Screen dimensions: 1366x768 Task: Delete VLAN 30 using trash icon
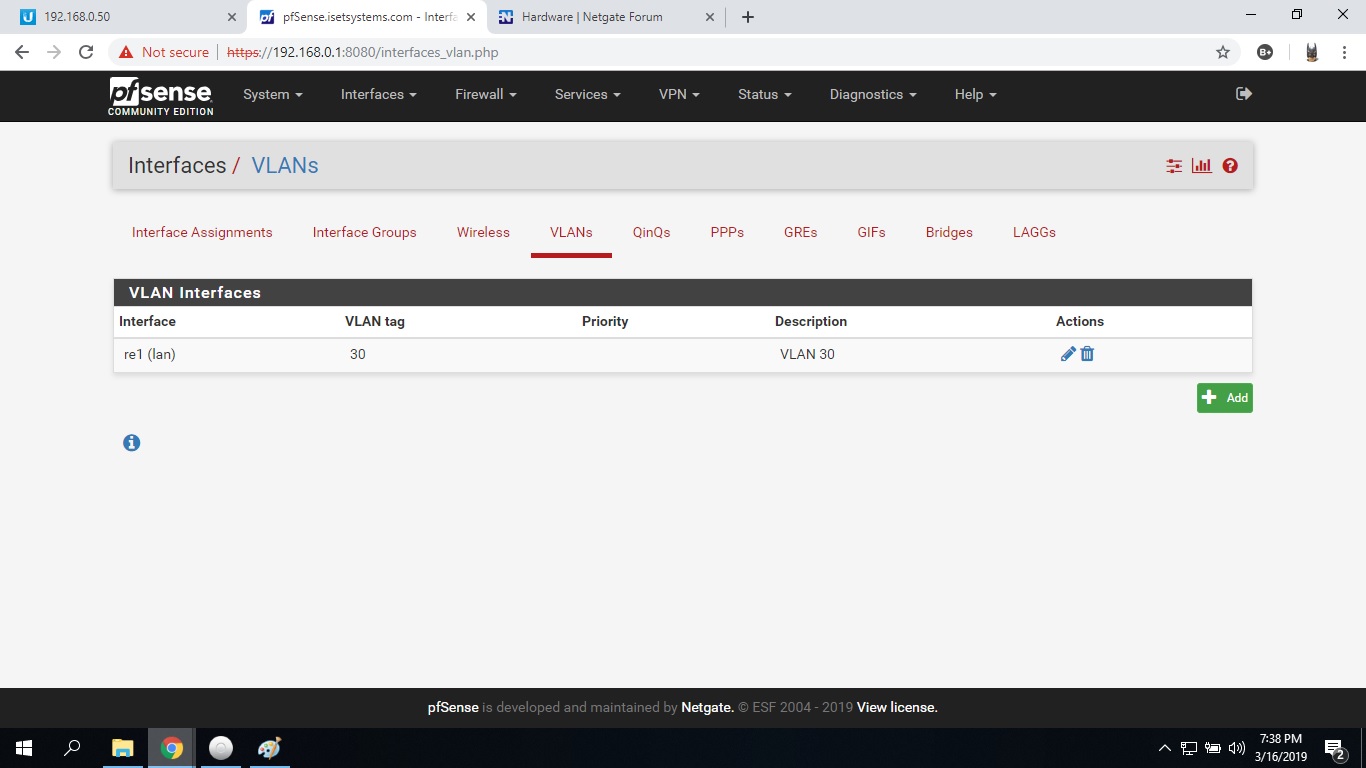click(x=1087, y=354)
